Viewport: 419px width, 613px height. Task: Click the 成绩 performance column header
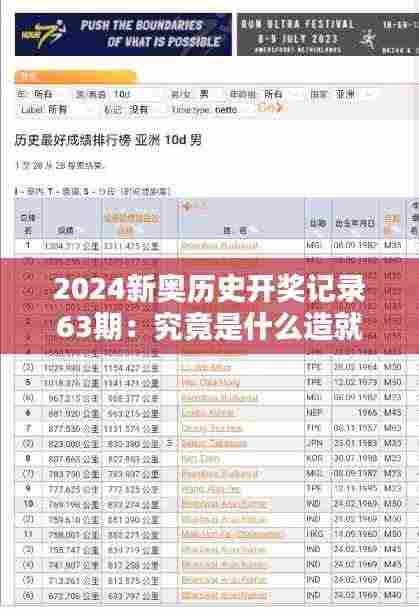pyautogui.click(x=66, y=230)
